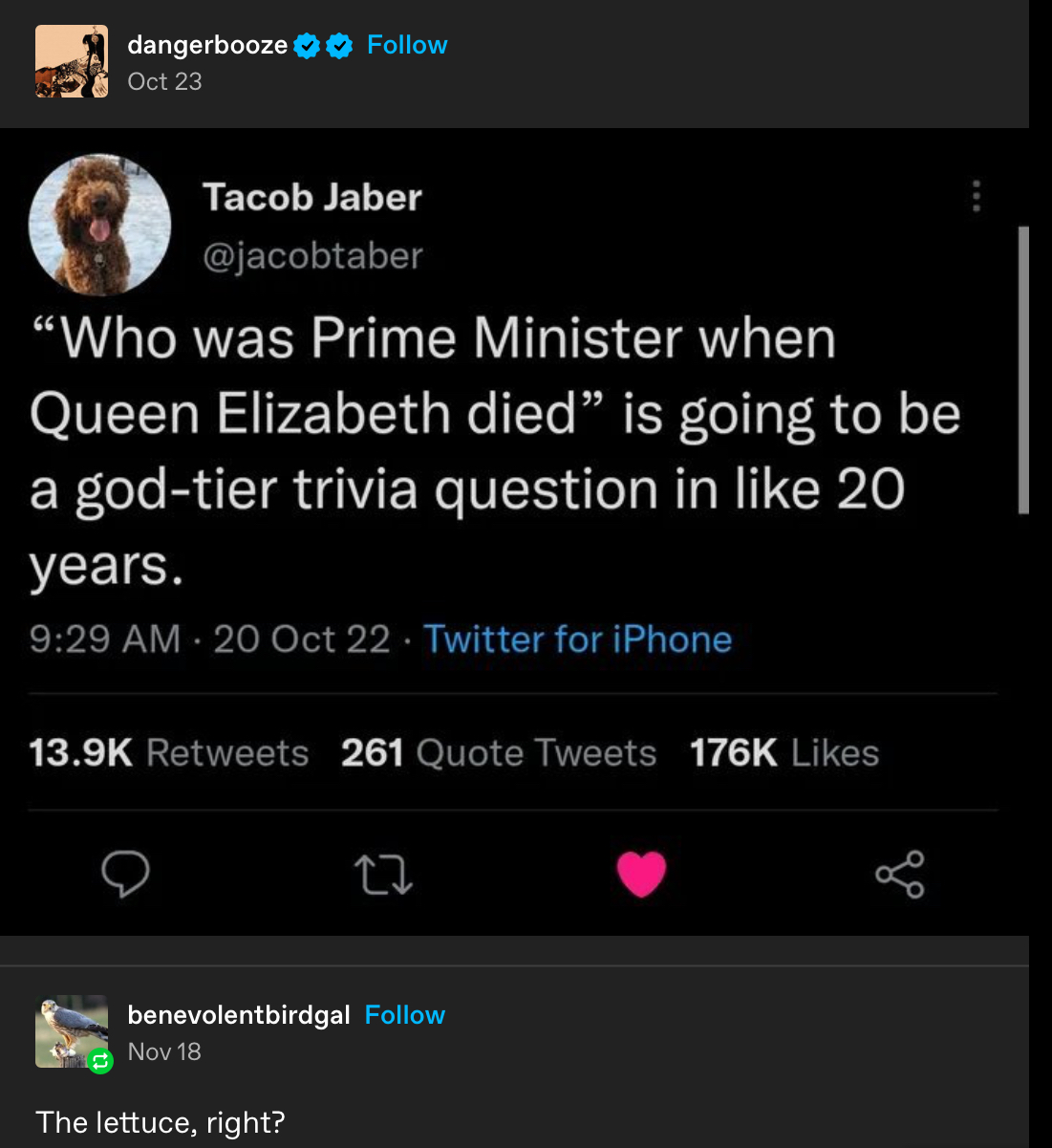Image resolution: width=1052 pixels, height=1148 pixels.
Task: Click the reply speech bubble icon
Action: pyautogui.click(x=126, y=874)
